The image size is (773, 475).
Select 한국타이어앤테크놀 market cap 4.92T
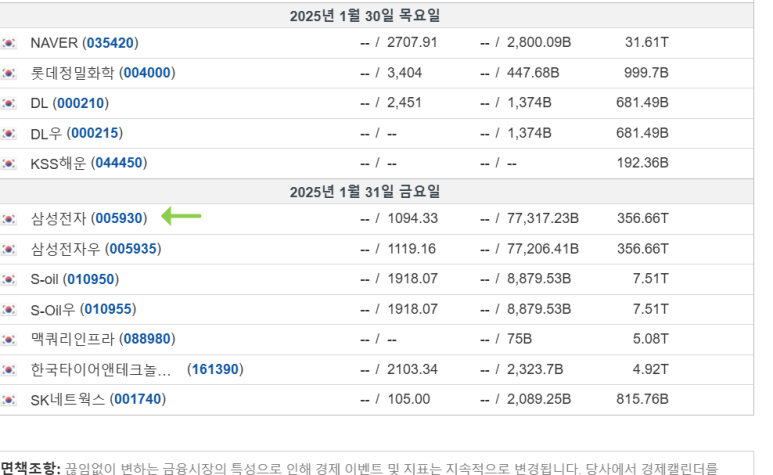(651, 369)
